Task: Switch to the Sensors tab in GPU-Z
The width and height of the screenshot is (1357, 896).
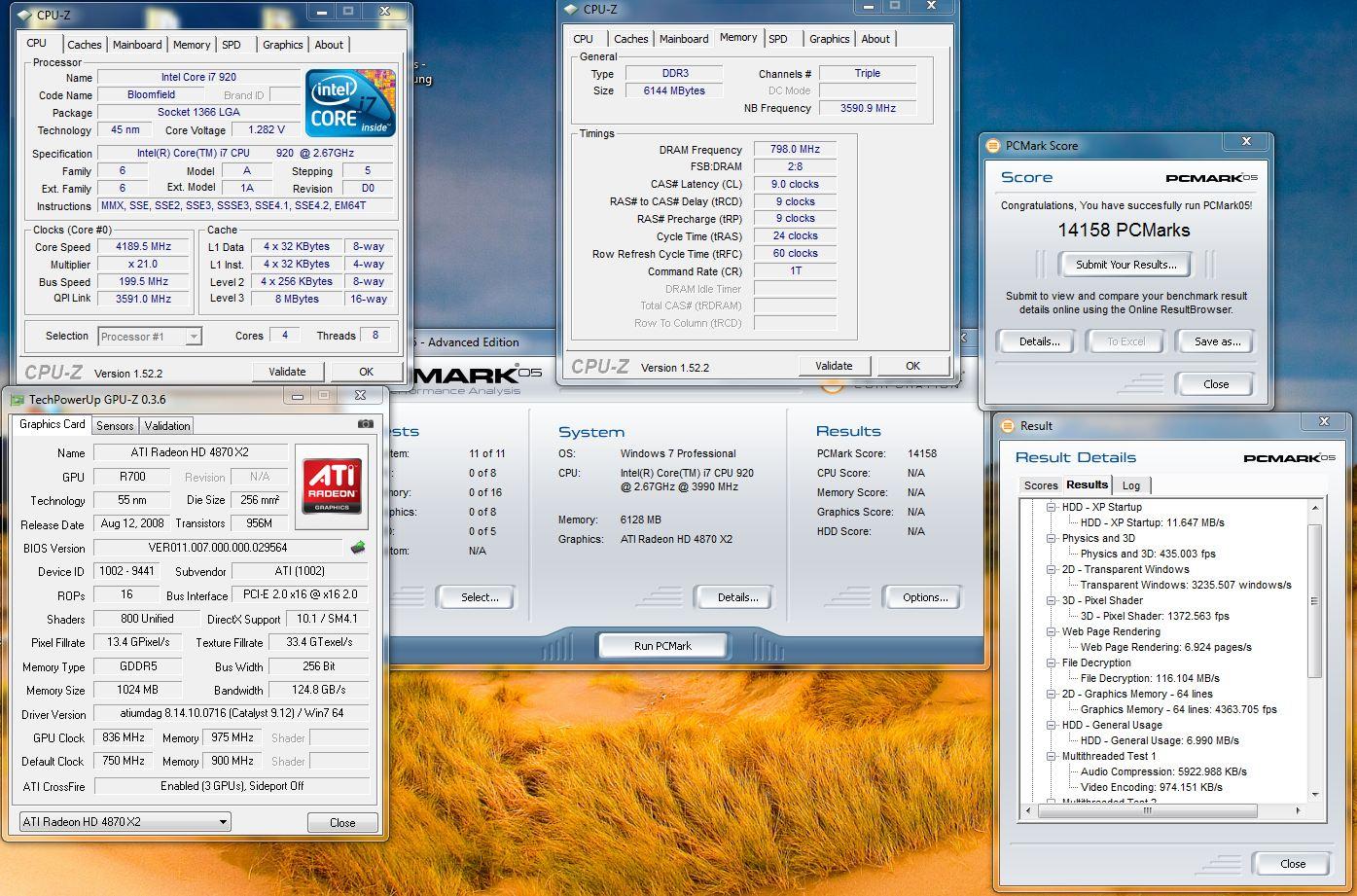Action: (x=115, y=426)
